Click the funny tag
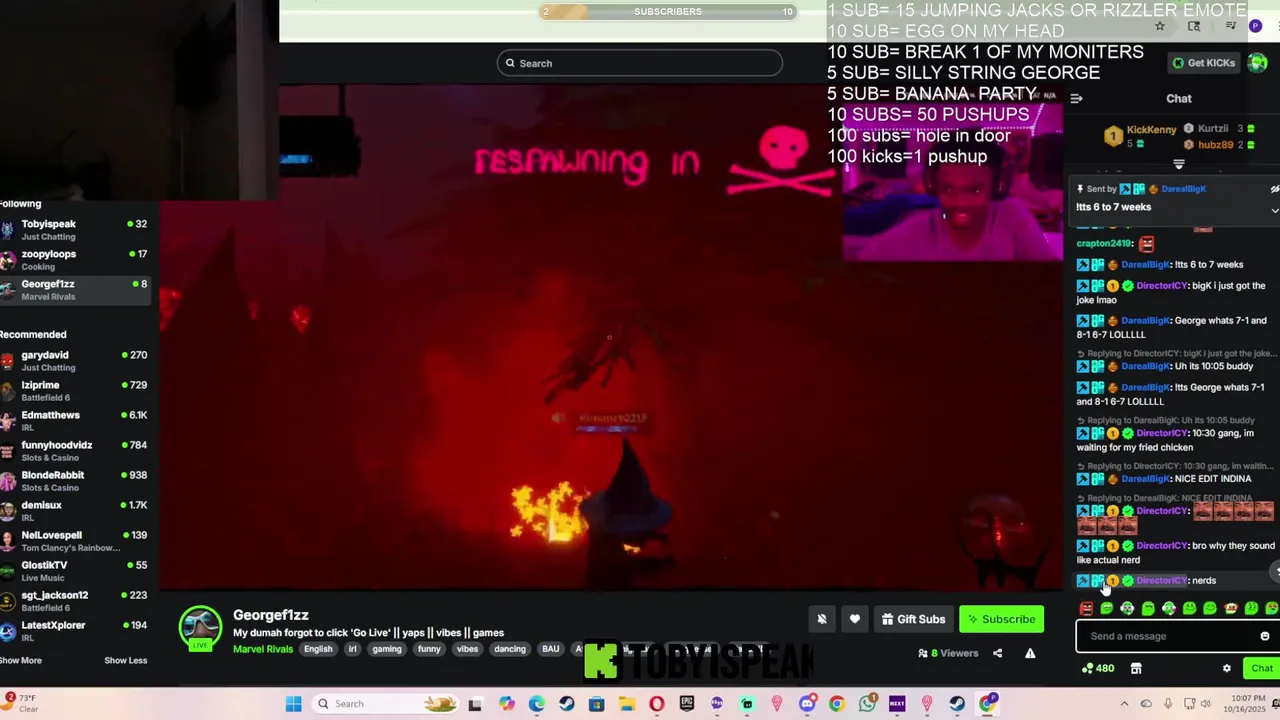This screenshot has height=720, width=1280. pyautogui.click(x=429, y=649)
